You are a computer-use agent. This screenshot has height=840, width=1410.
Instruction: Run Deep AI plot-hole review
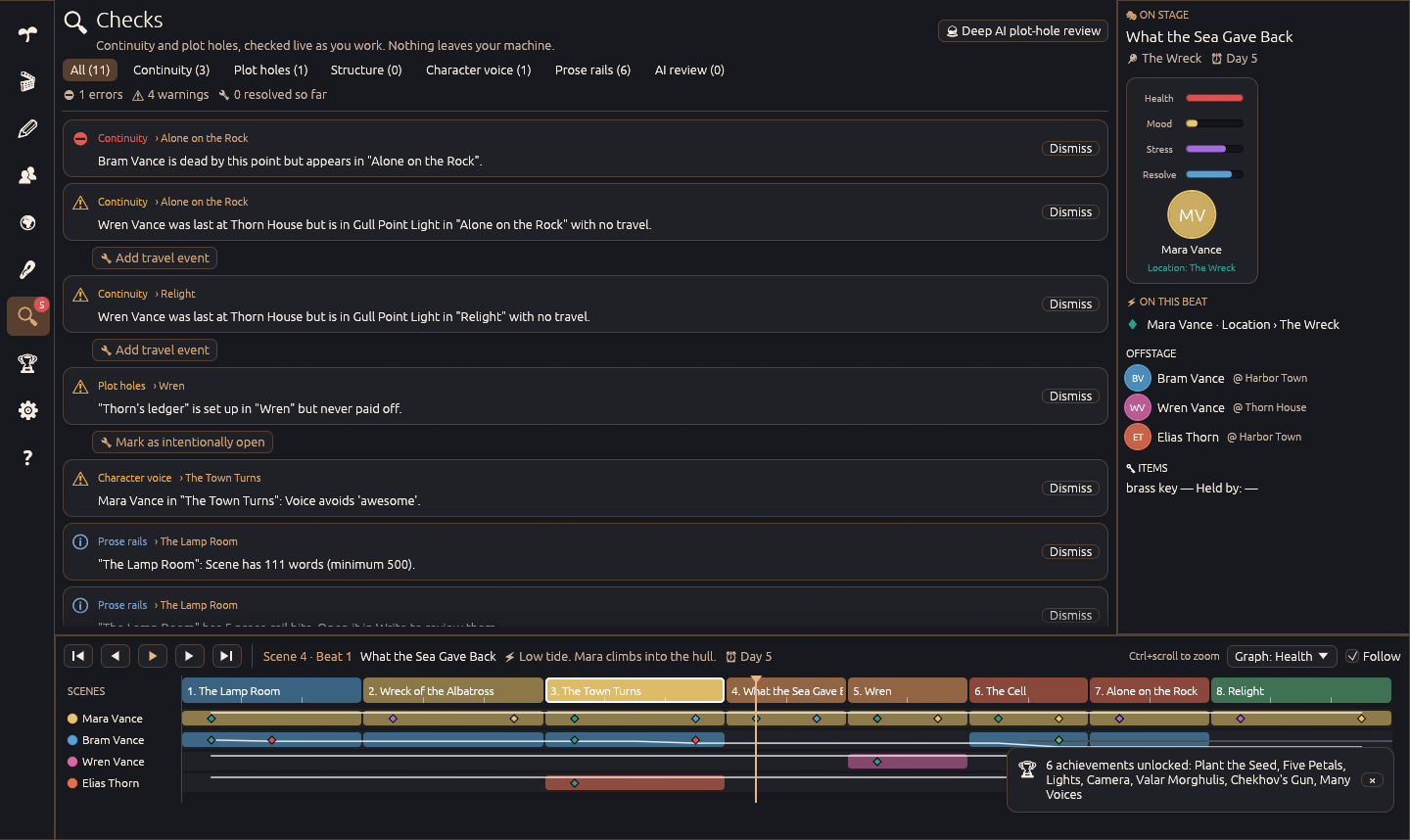[x=1023, y=31]
